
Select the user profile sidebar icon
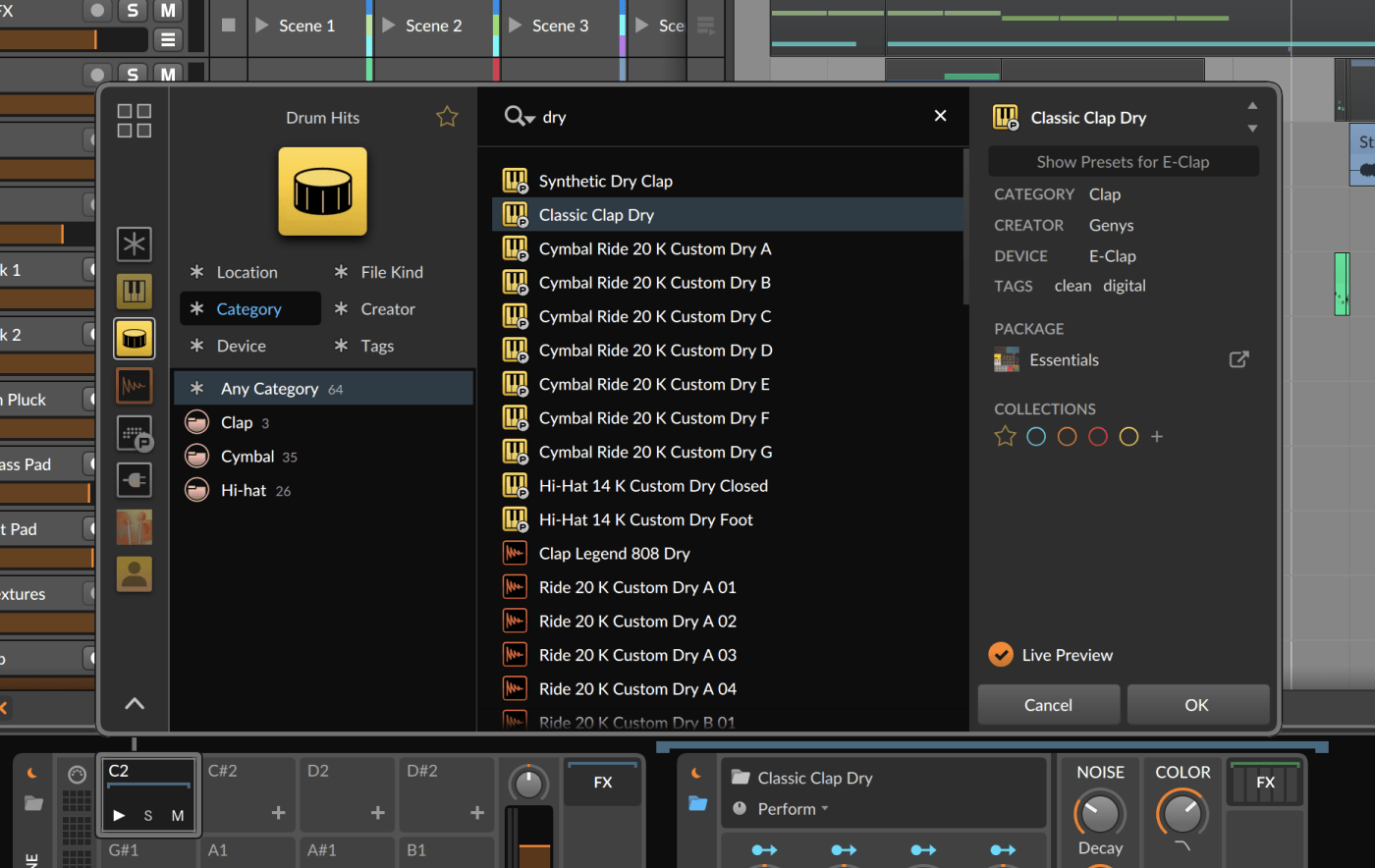pyautogui.click(x=135, y=574)
